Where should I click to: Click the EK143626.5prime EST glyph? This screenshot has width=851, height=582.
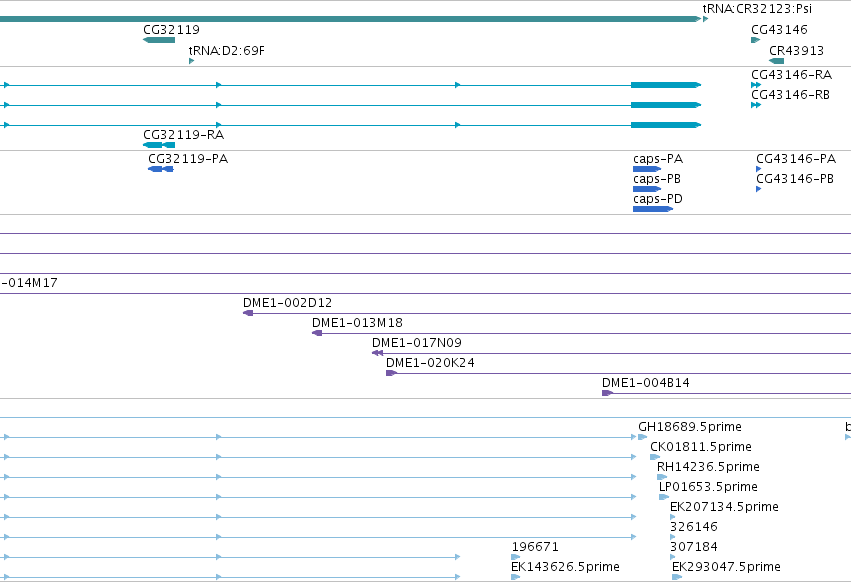[x=516, y=577]
